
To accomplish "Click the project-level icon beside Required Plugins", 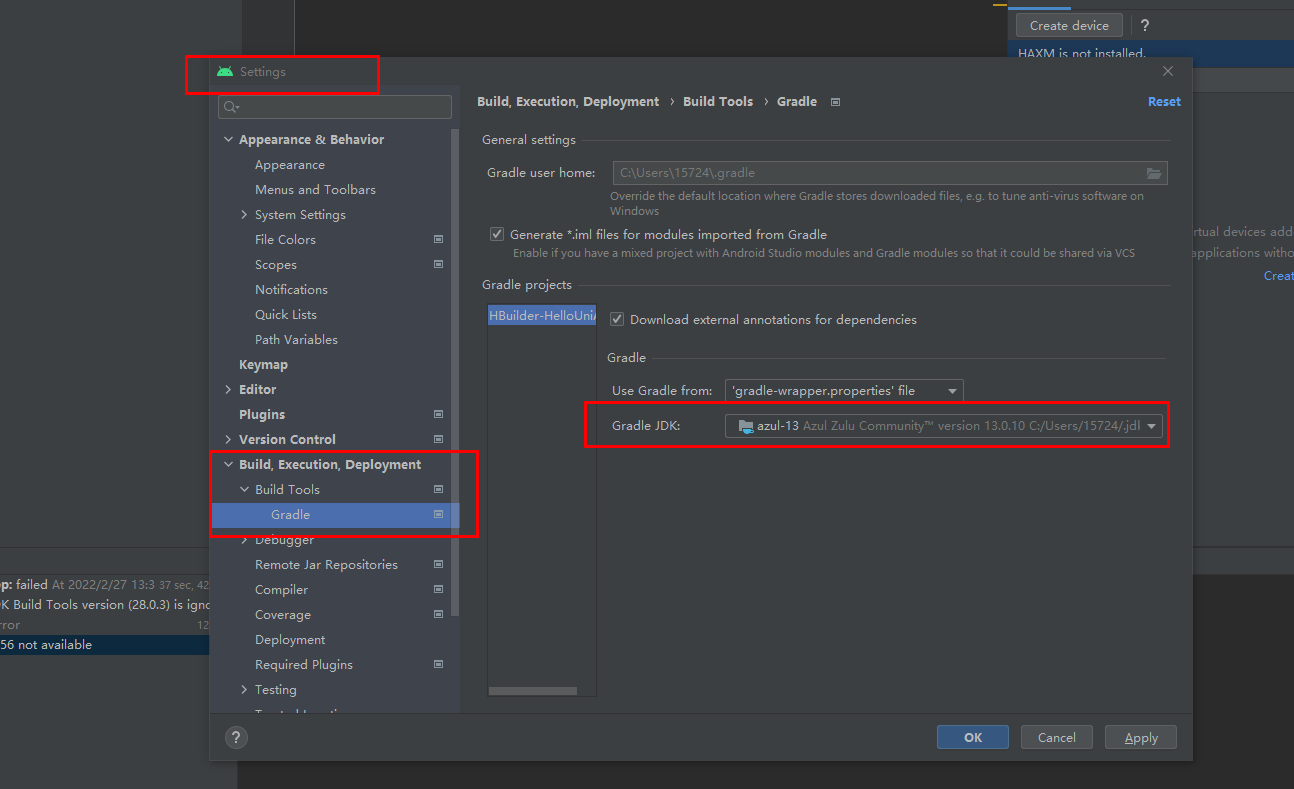I will click(x=438, y=665).
